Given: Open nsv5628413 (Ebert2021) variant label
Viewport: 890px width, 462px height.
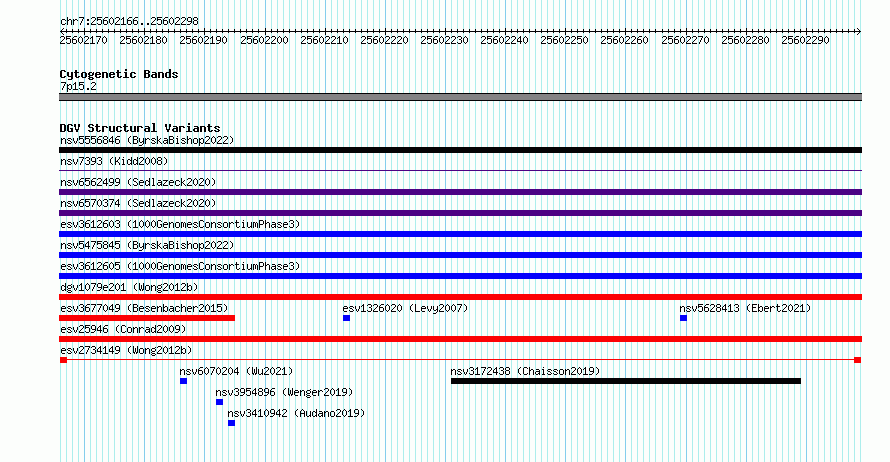Looking at the screenshot, I should tap(745, 308).
